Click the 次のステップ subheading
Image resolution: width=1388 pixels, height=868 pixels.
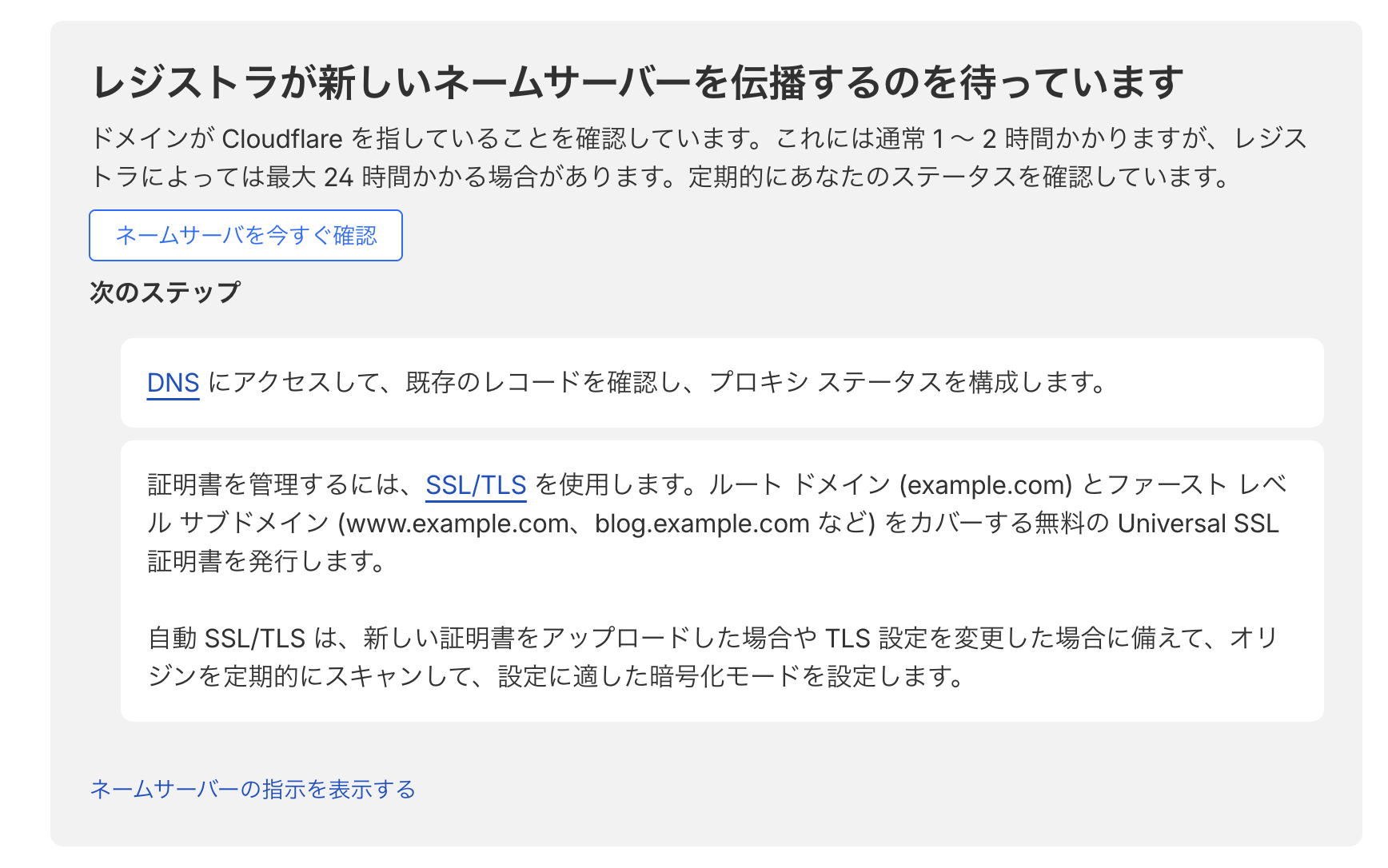click(165, 292)
